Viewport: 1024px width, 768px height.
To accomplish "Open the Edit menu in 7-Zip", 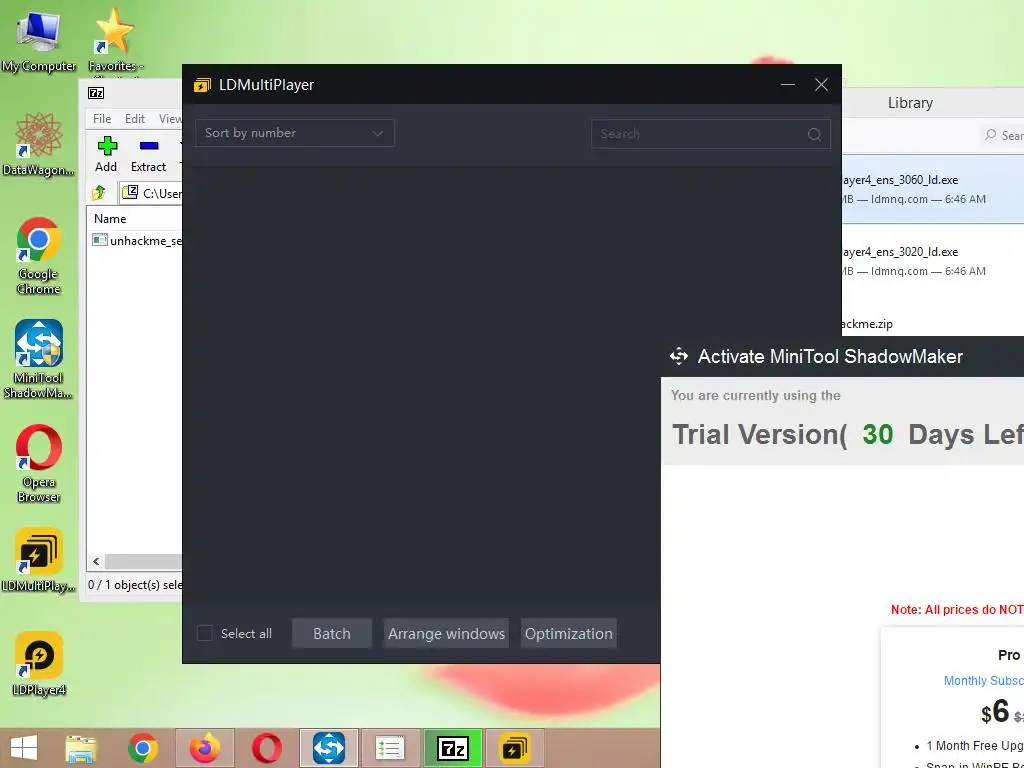I will [x=135, y=119].
